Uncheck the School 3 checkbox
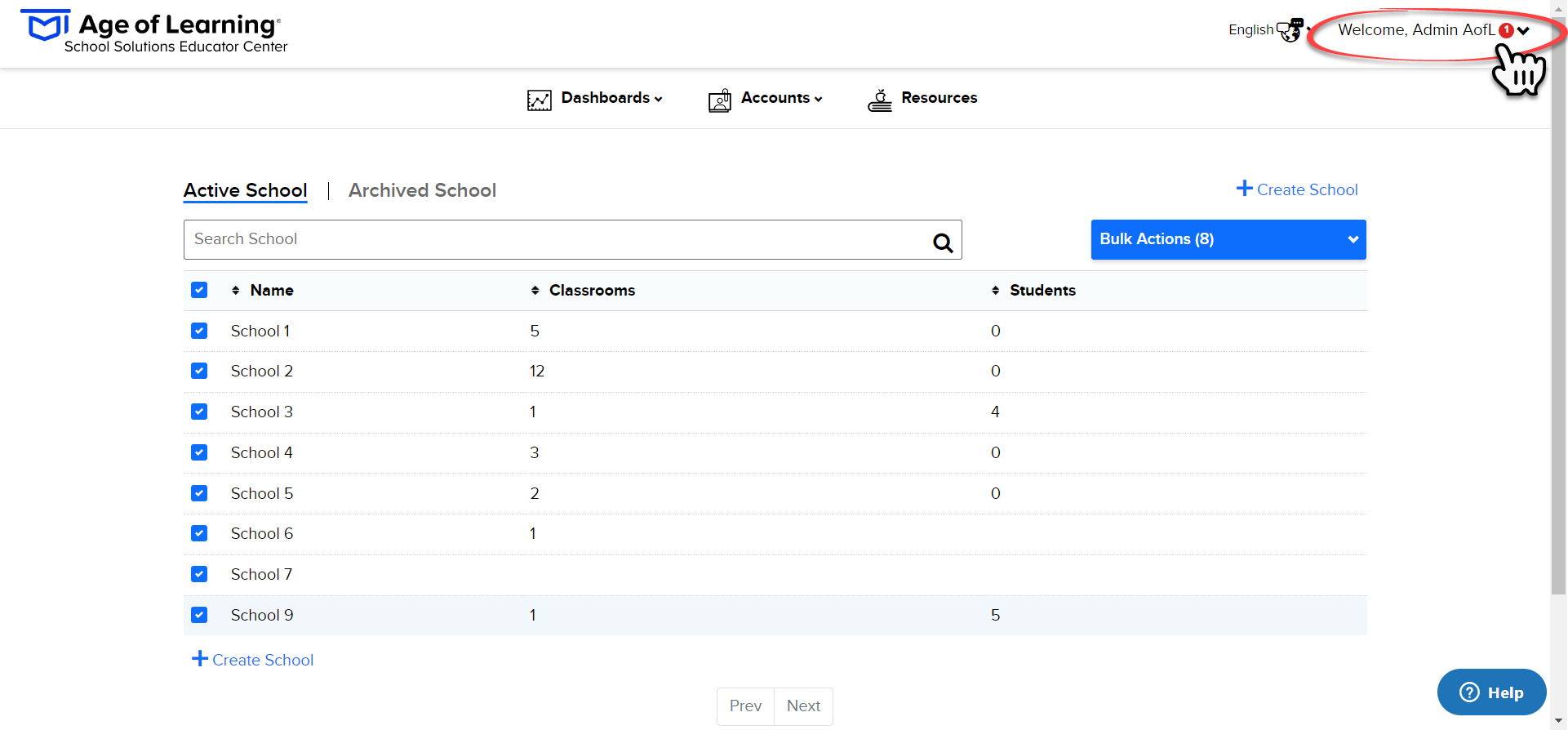This screenshot has height=730, width=1568. tap(199, 412)
